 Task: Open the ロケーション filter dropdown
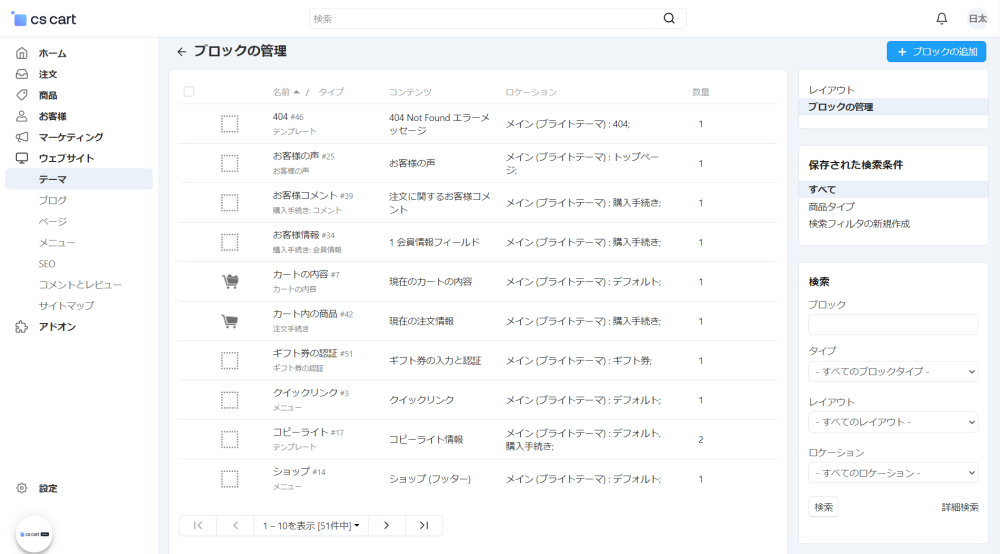pos(893,473)
